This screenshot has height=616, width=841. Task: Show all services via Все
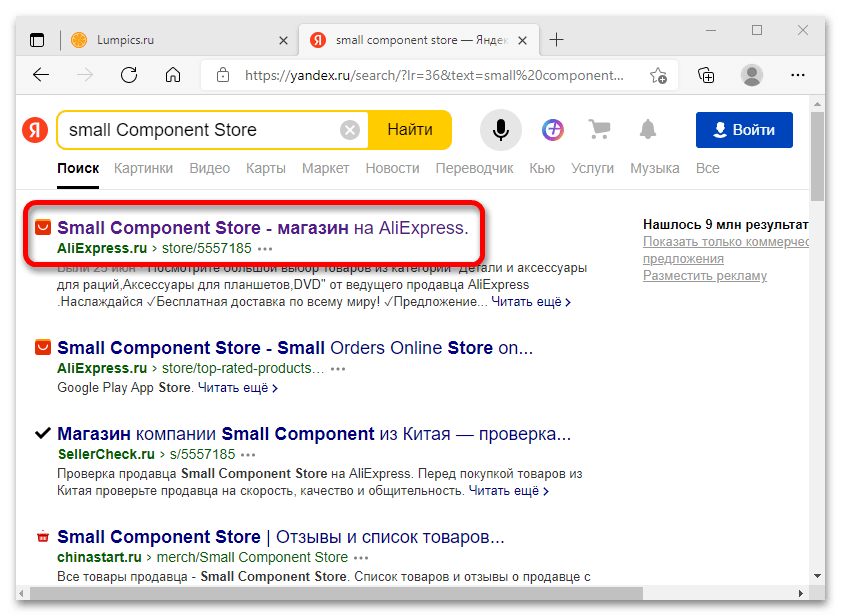(x=707, y=168)
